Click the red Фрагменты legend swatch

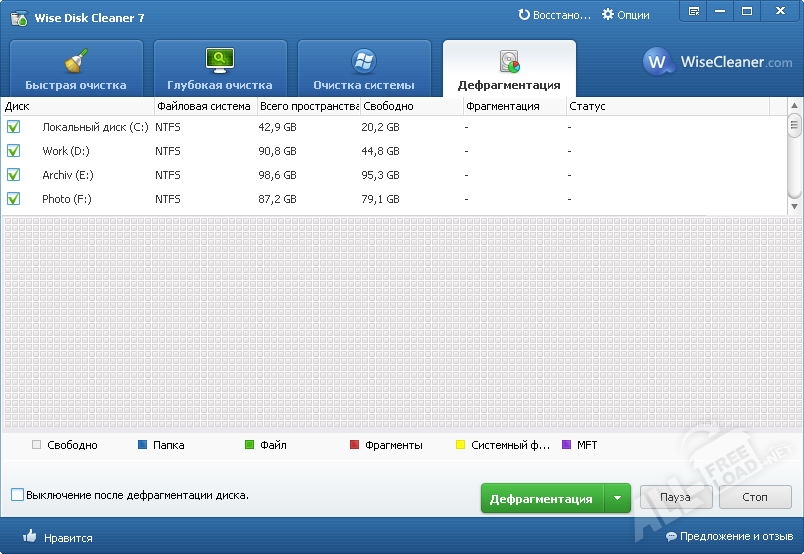coord(354,445)
